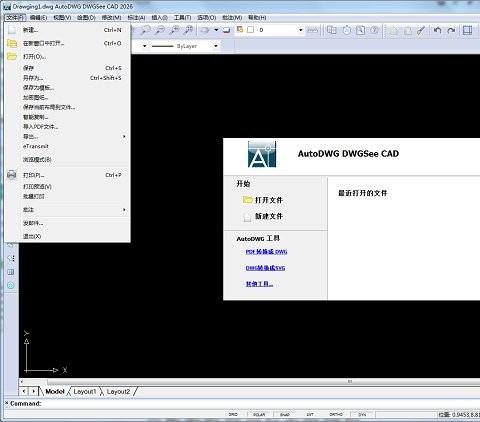480x422 pixels.
Task: Switch to the Model tab
Action: [55, 391]
